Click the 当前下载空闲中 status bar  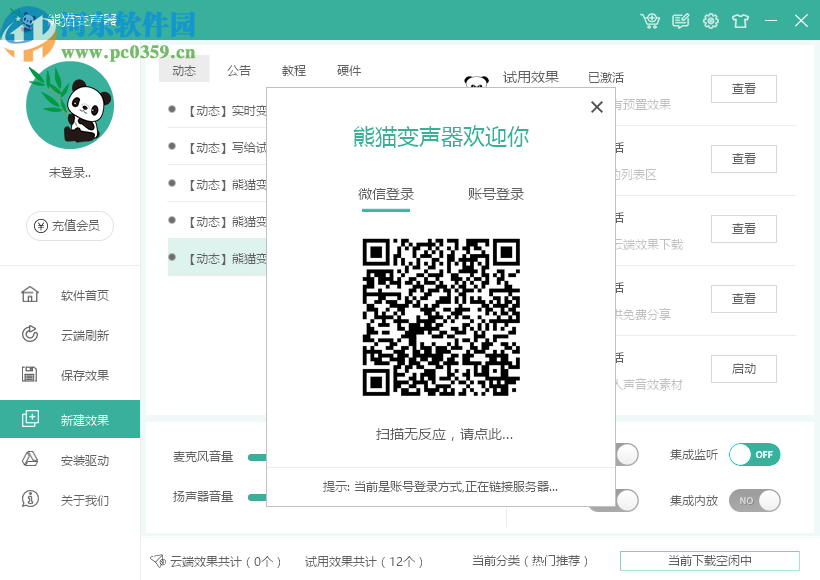point(710,561)
